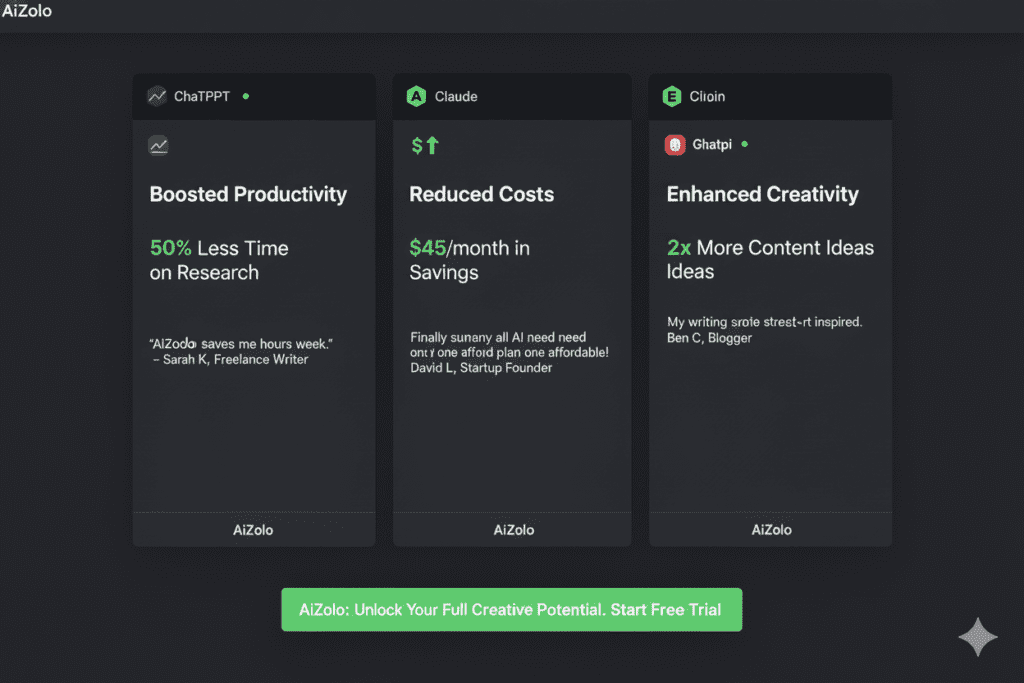The width and height of the screenshot is (1024, 683).
Task: Click the sparkle star icon in corner
Action: 977,637
